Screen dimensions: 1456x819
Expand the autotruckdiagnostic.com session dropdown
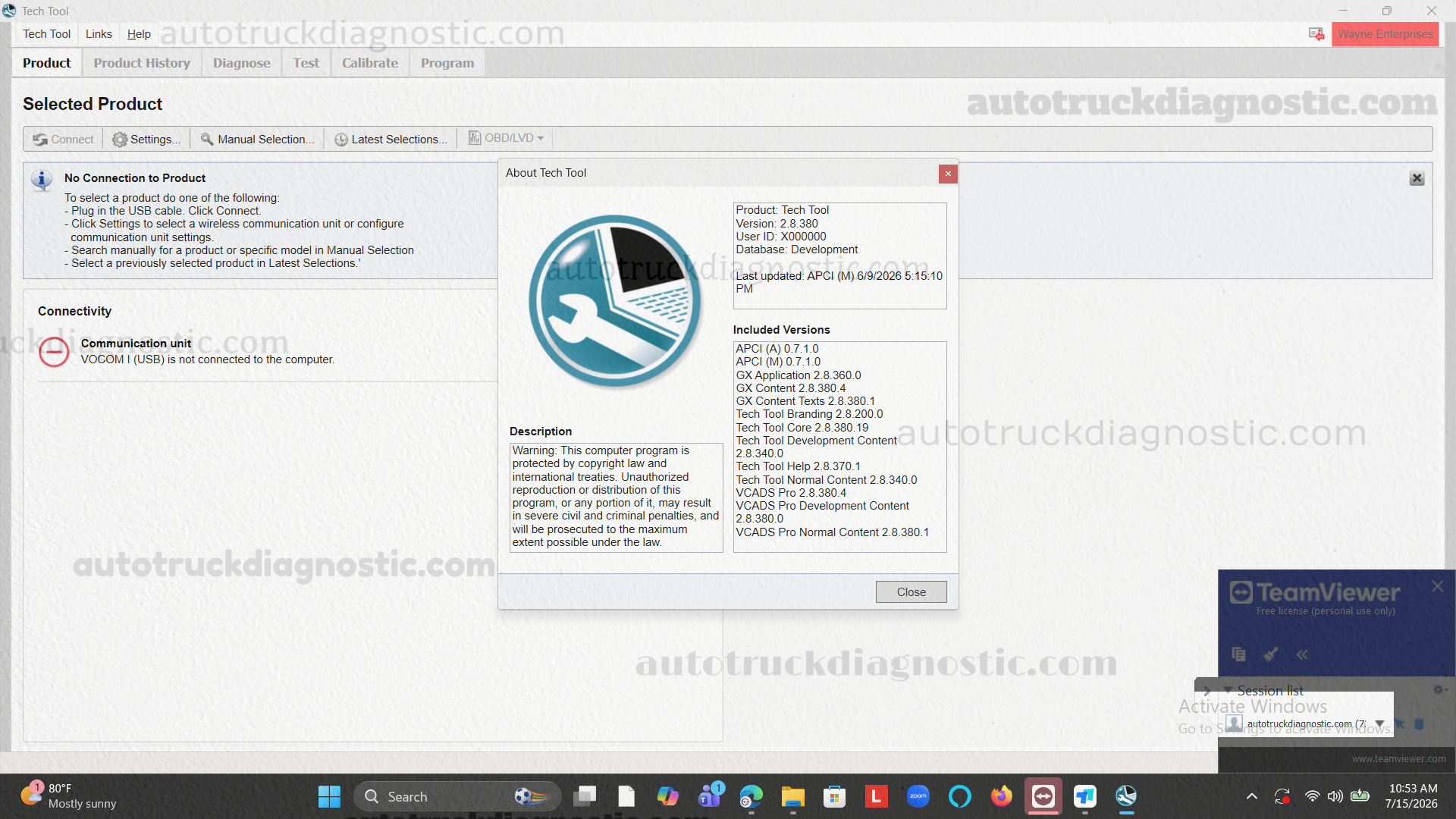click(1379, 723)
